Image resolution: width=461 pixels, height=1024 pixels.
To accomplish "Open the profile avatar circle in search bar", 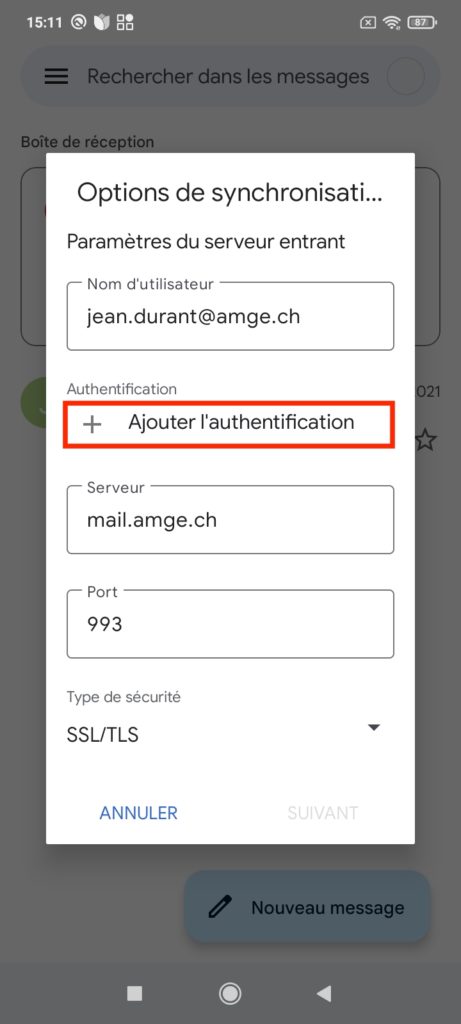I will pyautogui.click(x=405, y=76).
